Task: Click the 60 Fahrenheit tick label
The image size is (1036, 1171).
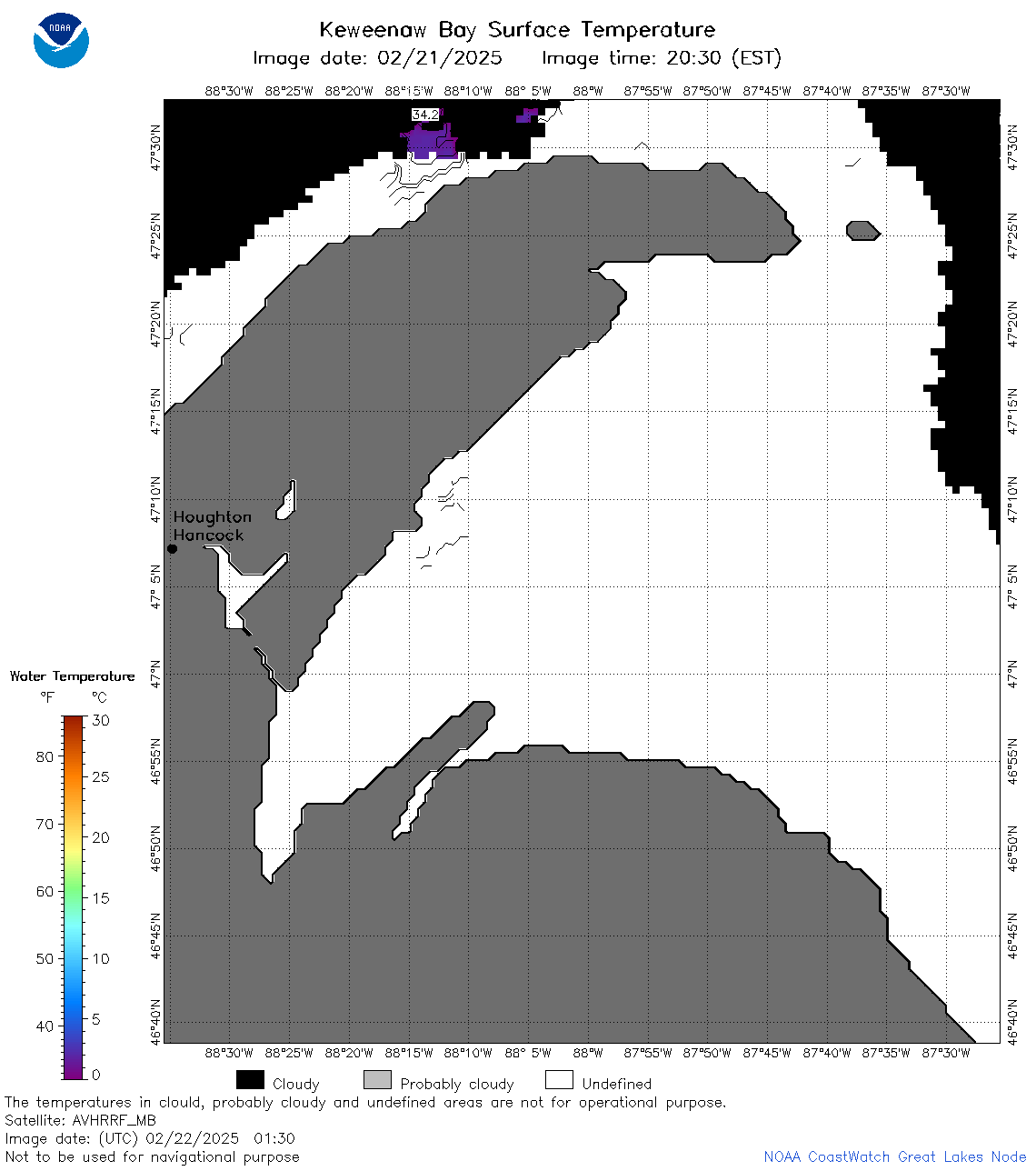Action: click(45, 891)
